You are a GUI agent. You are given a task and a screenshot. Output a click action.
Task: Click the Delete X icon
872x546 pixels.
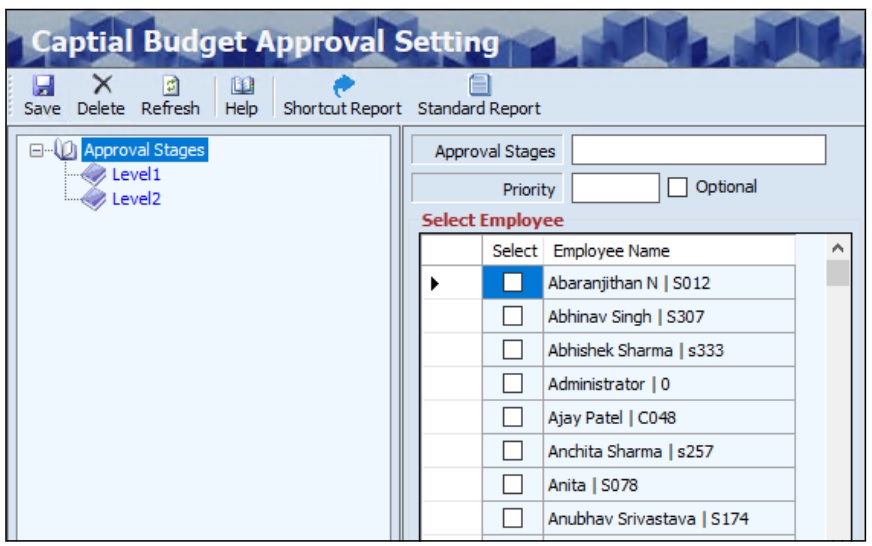pyautogui.click(x=101, y=86)
